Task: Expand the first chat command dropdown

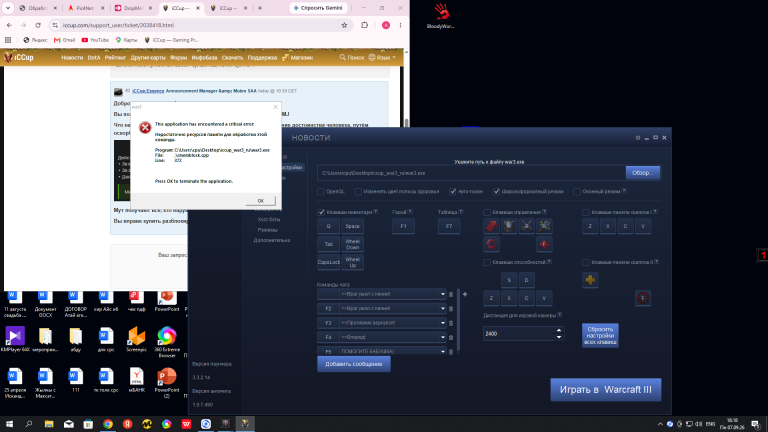Action: pyautogui.click(x=442, y=294)
